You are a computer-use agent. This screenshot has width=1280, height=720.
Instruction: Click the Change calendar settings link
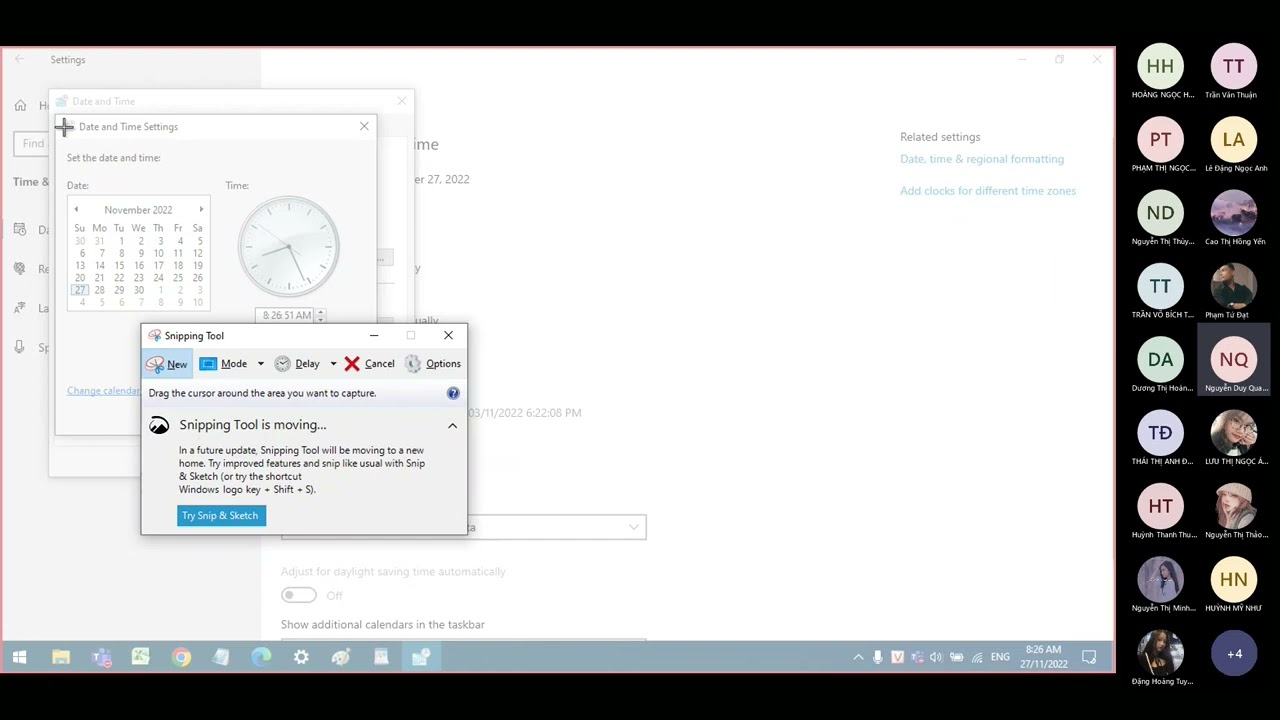tap(104, 390)
